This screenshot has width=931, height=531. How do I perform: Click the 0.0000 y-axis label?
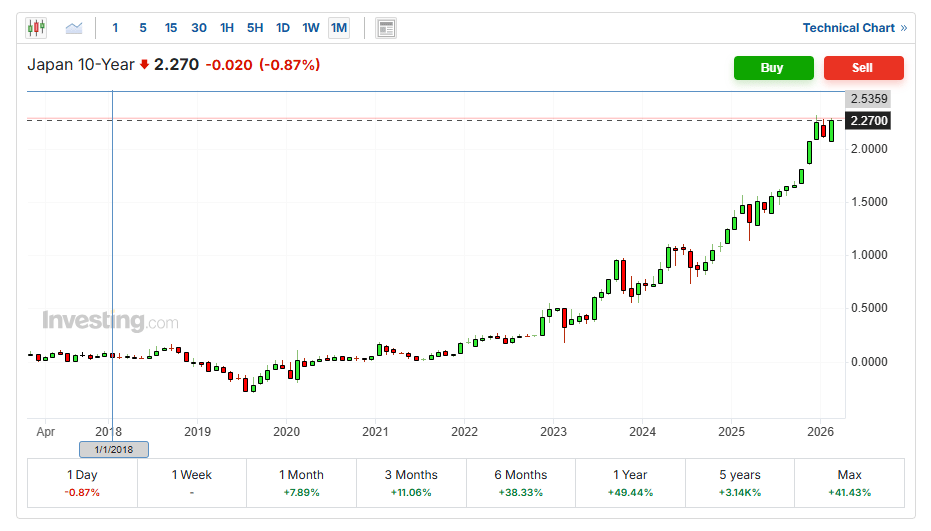click(869, 362)
